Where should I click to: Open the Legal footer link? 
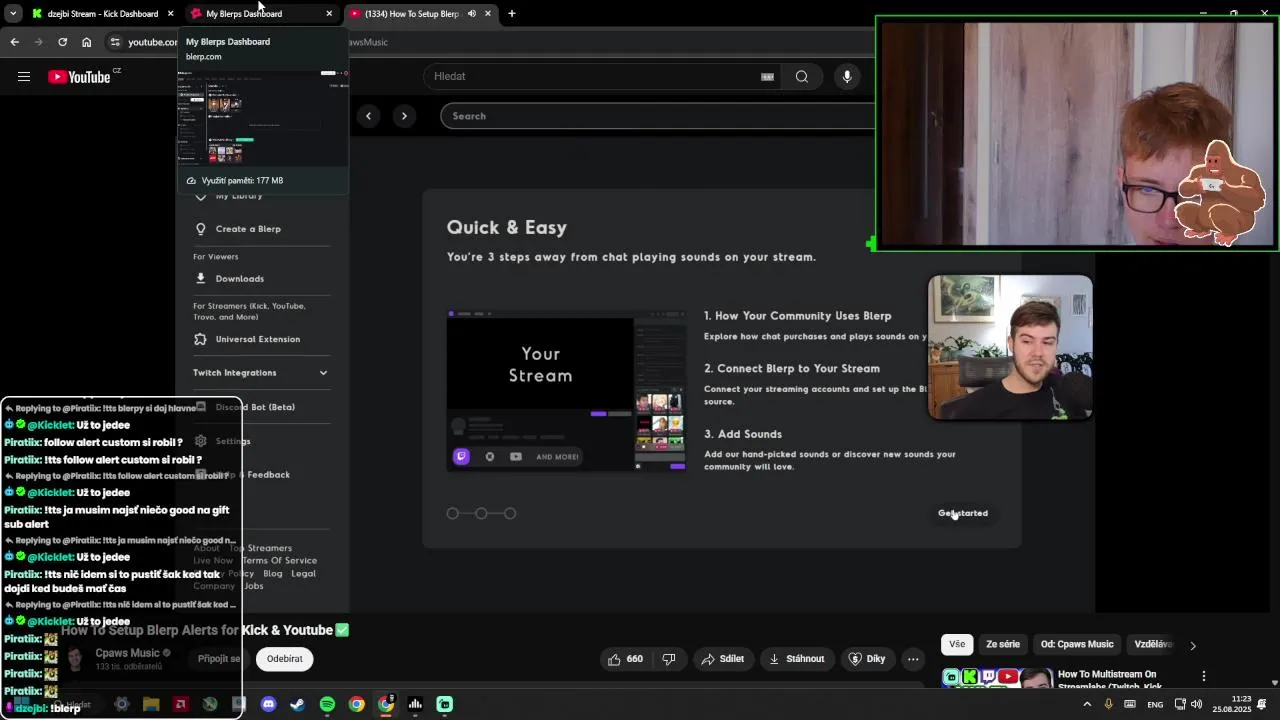tap(303, 574)
